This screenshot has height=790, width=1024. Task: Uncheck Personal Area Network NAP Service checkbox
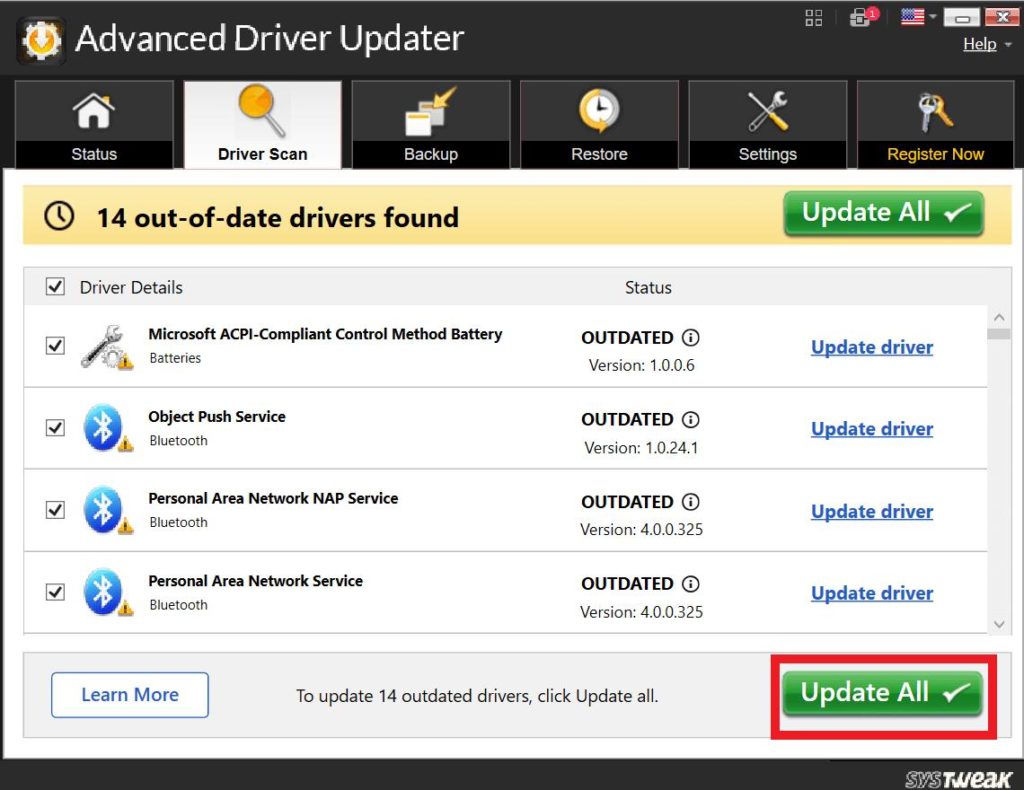56,510
